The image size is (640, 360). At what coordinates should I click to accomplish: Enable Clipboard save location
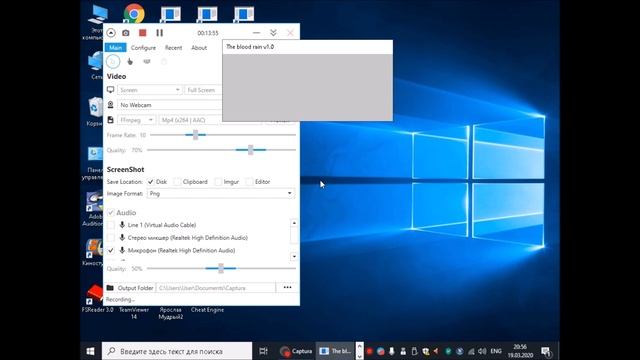177,182
